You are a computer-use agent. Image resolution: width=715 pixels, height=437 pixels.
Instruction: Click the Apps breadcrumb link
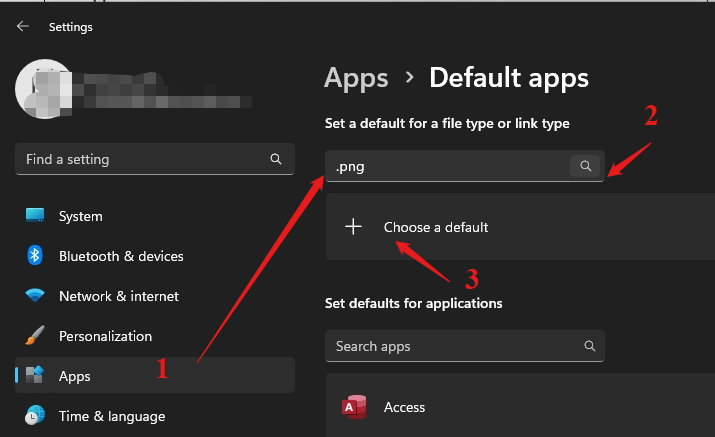tap(356, 78)
